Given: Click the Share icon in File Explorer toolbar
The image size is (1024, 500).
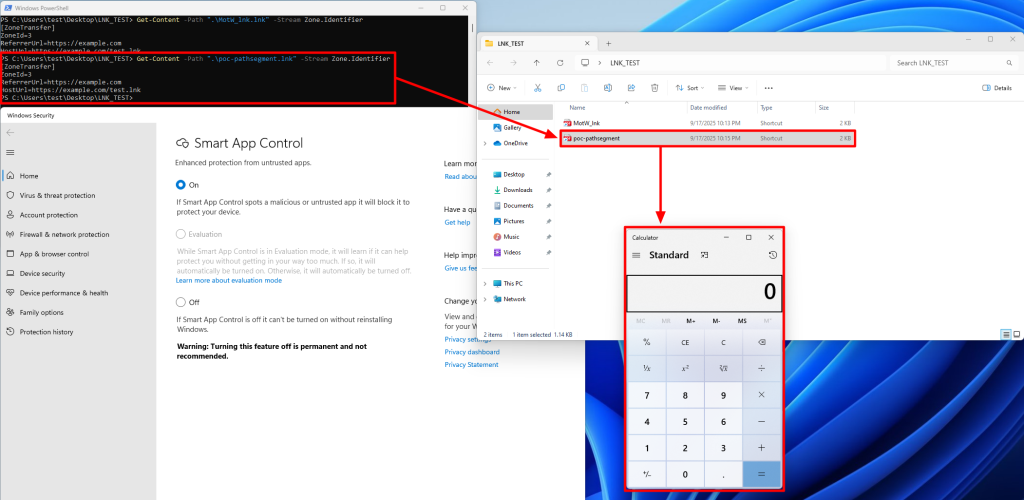Looking at the screenshot, I should pos(632,87).
